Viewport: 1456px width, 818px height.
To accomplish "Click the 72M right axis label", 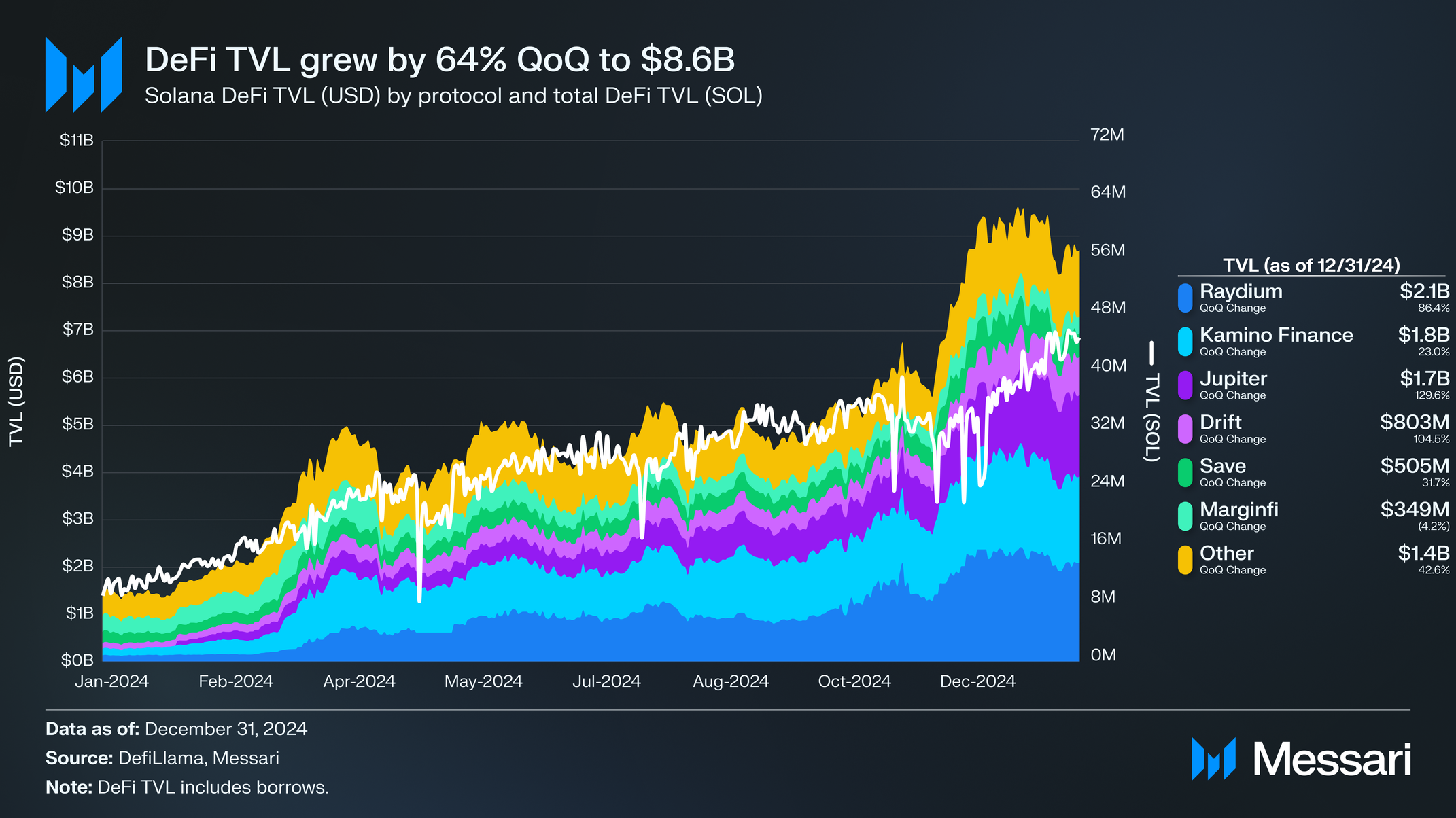I will click(1107, 135).
